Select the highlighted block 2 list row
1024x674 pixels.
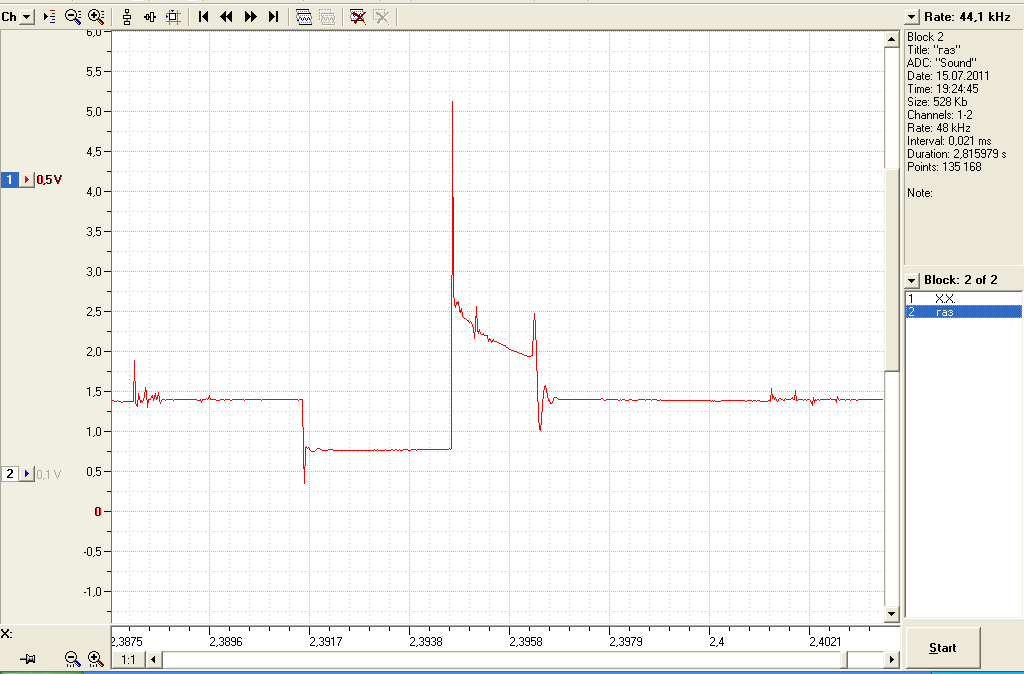pos(963,312)
